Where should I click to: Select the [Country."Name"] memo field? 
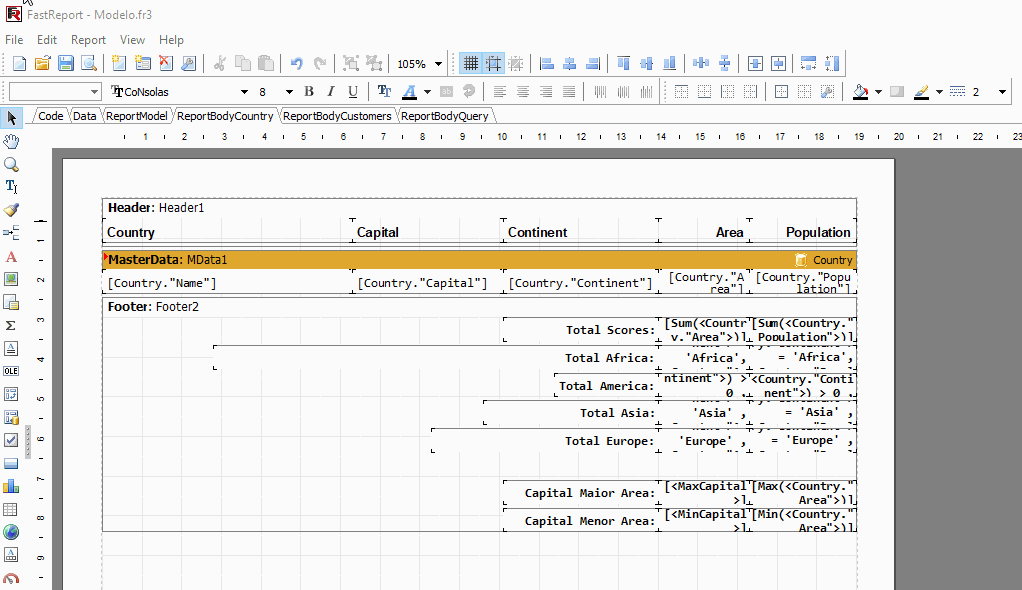point(227,283)
